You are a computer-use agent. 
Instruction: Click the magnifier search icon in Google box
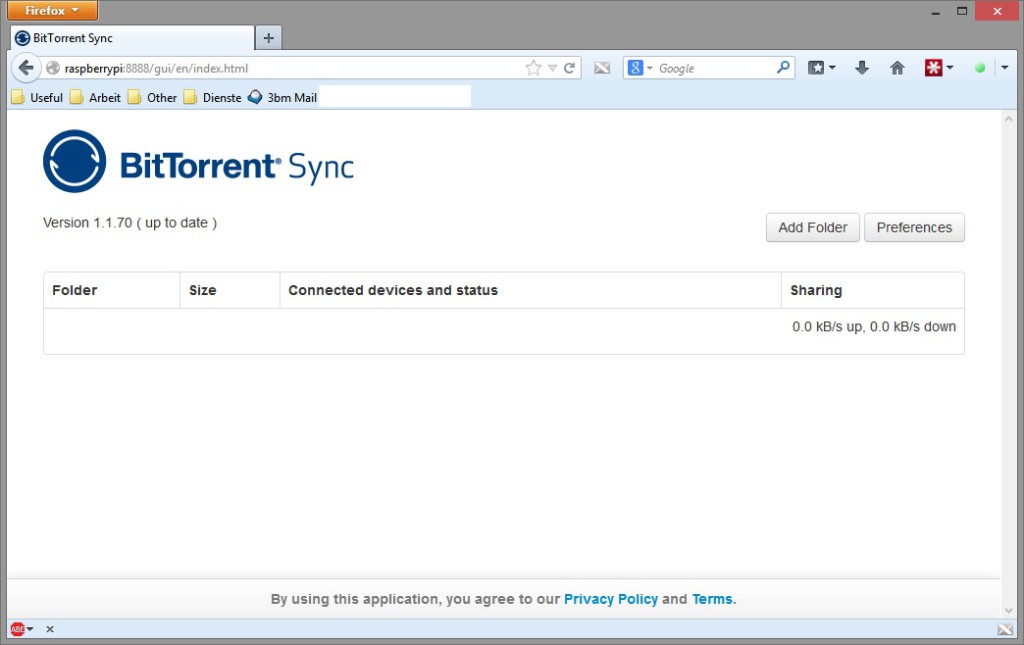coord(783,68)
